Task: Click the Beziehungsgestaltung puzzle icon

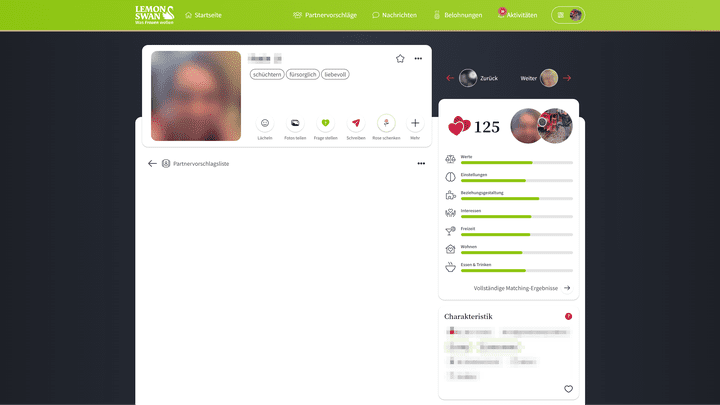Action: coord(450,195)
